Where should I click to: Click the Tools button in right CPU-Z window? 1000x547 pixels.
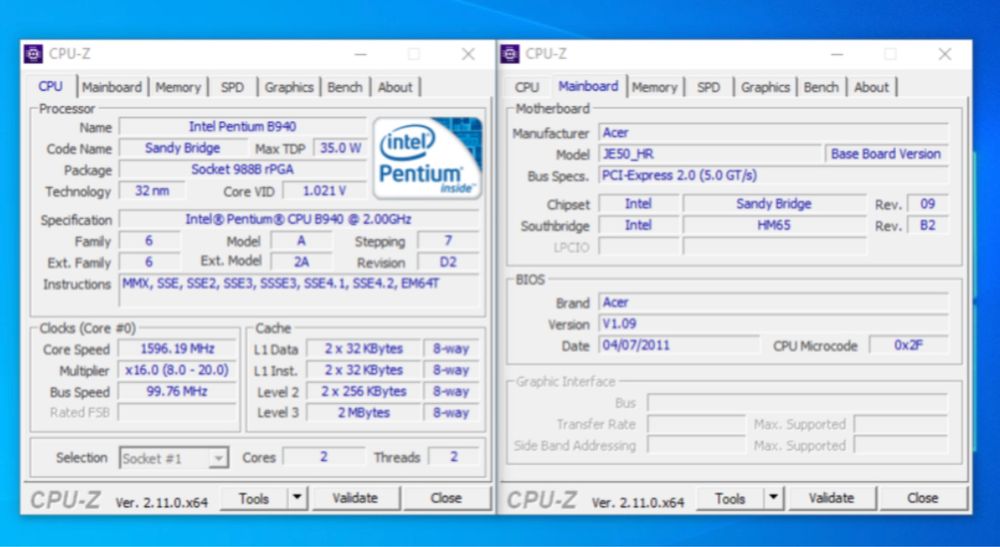coord(730,499)
